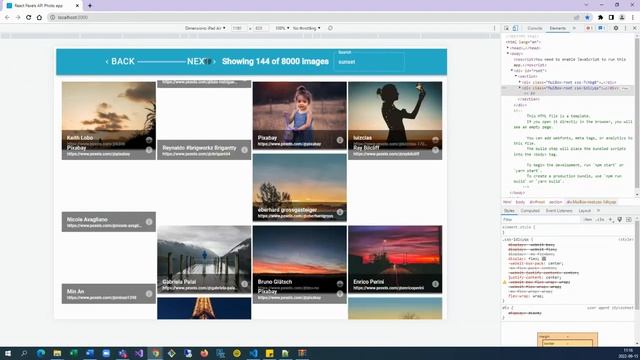The height and width of the screenshot is (360, 640).
Task: Open the 100% zoom dropdown
Action: point(282,28)
